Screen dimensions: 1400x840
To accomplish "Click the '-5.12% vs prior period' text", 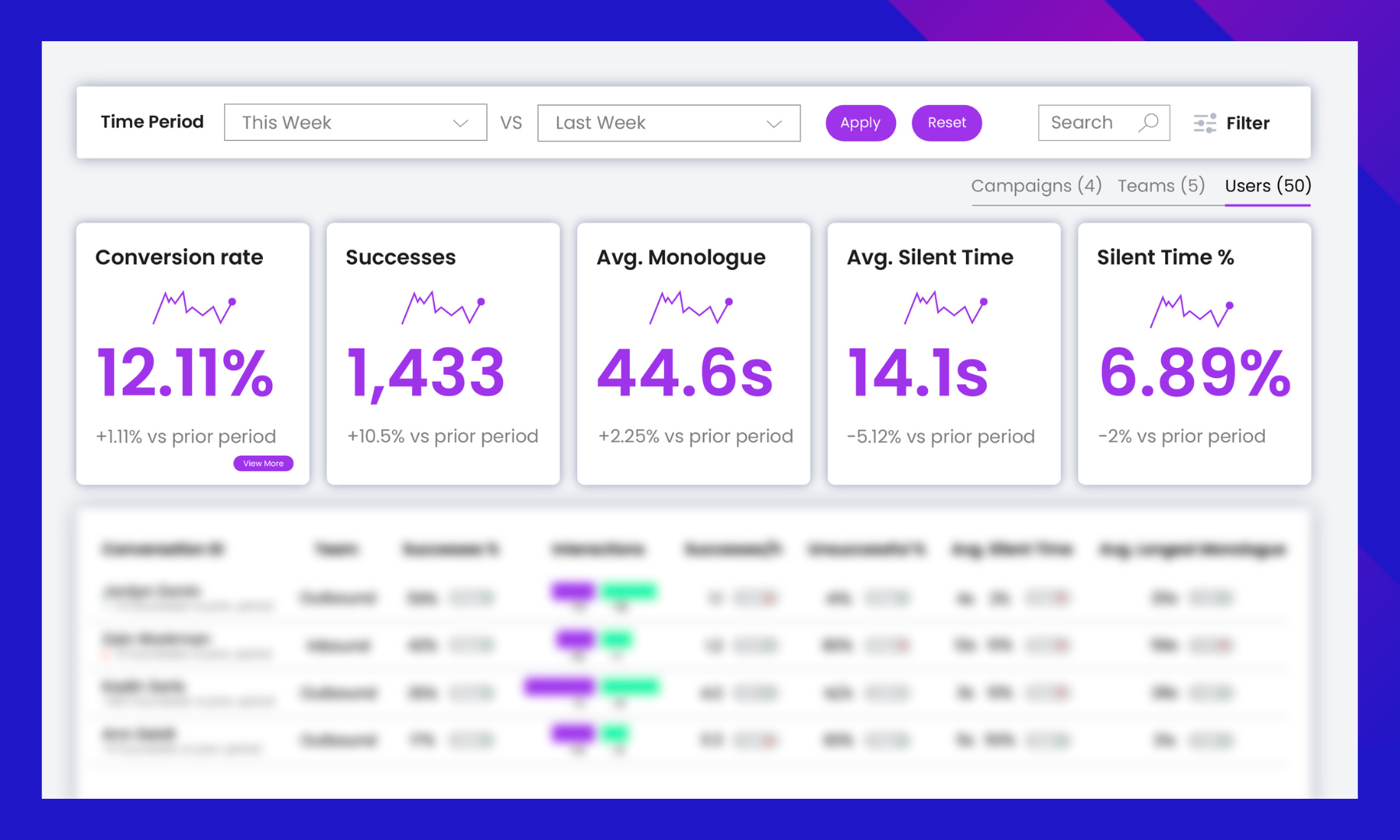I will (x=940, y=436).
